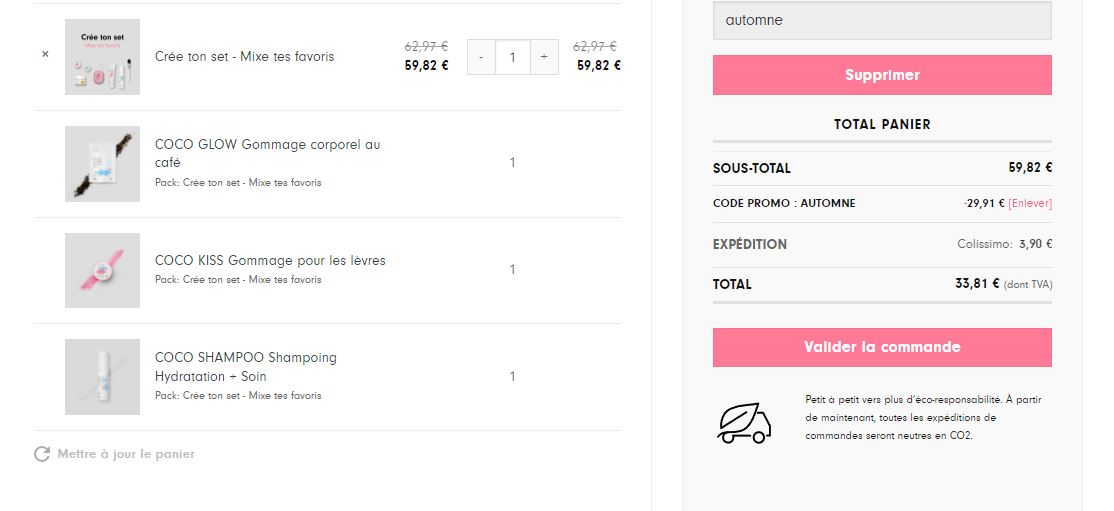Click the eco delivery truck icon

point(744,424)
